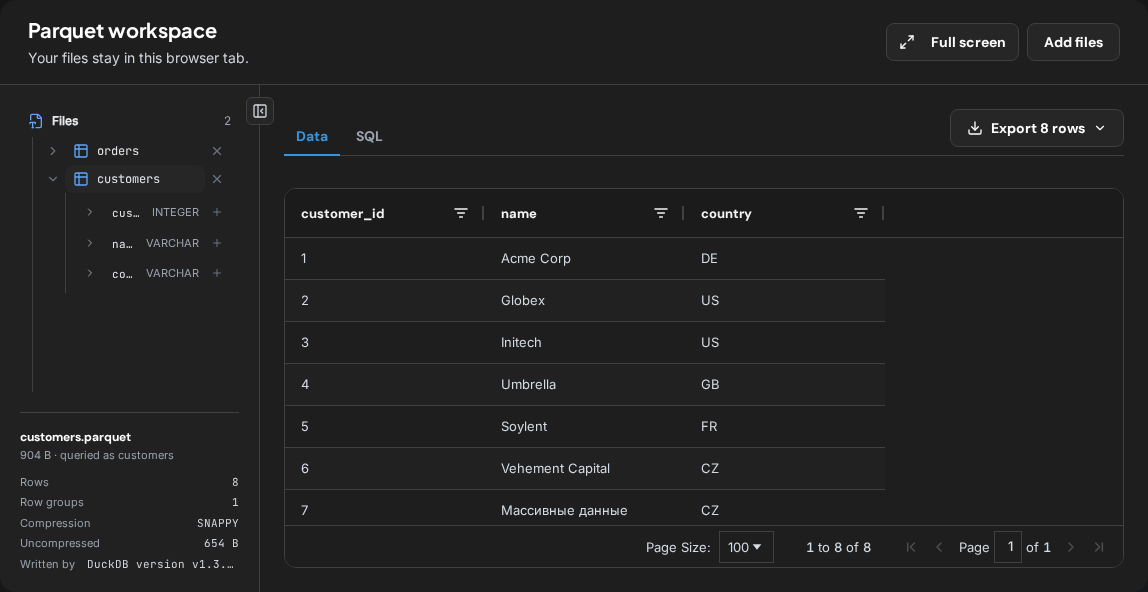Sort by the name header
This screenshot has width=1148, height=592.
(x=518, y=214)
